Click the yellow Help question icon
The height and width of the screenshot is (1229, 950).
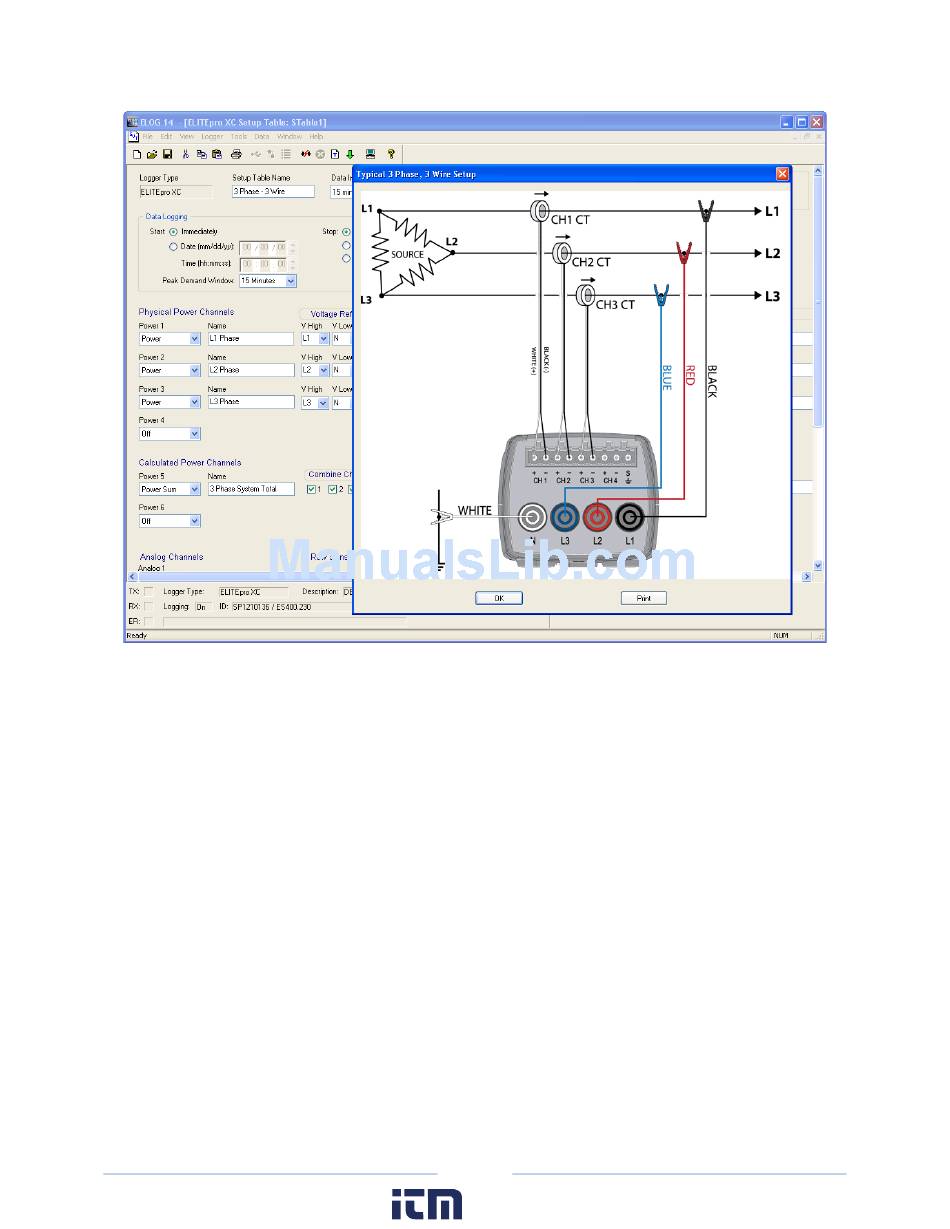click(x=391, y=155)
